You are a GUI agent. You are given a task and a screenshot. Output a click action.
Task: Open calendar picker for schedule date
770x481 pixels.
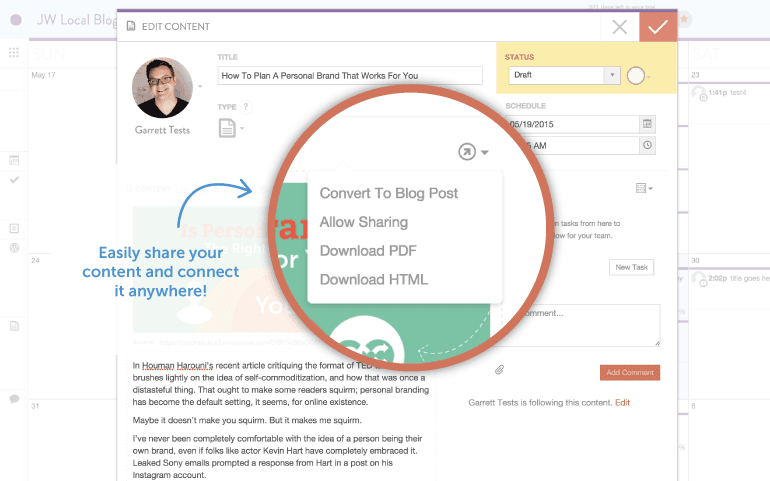pyautogui.click(x=647, y=124)
